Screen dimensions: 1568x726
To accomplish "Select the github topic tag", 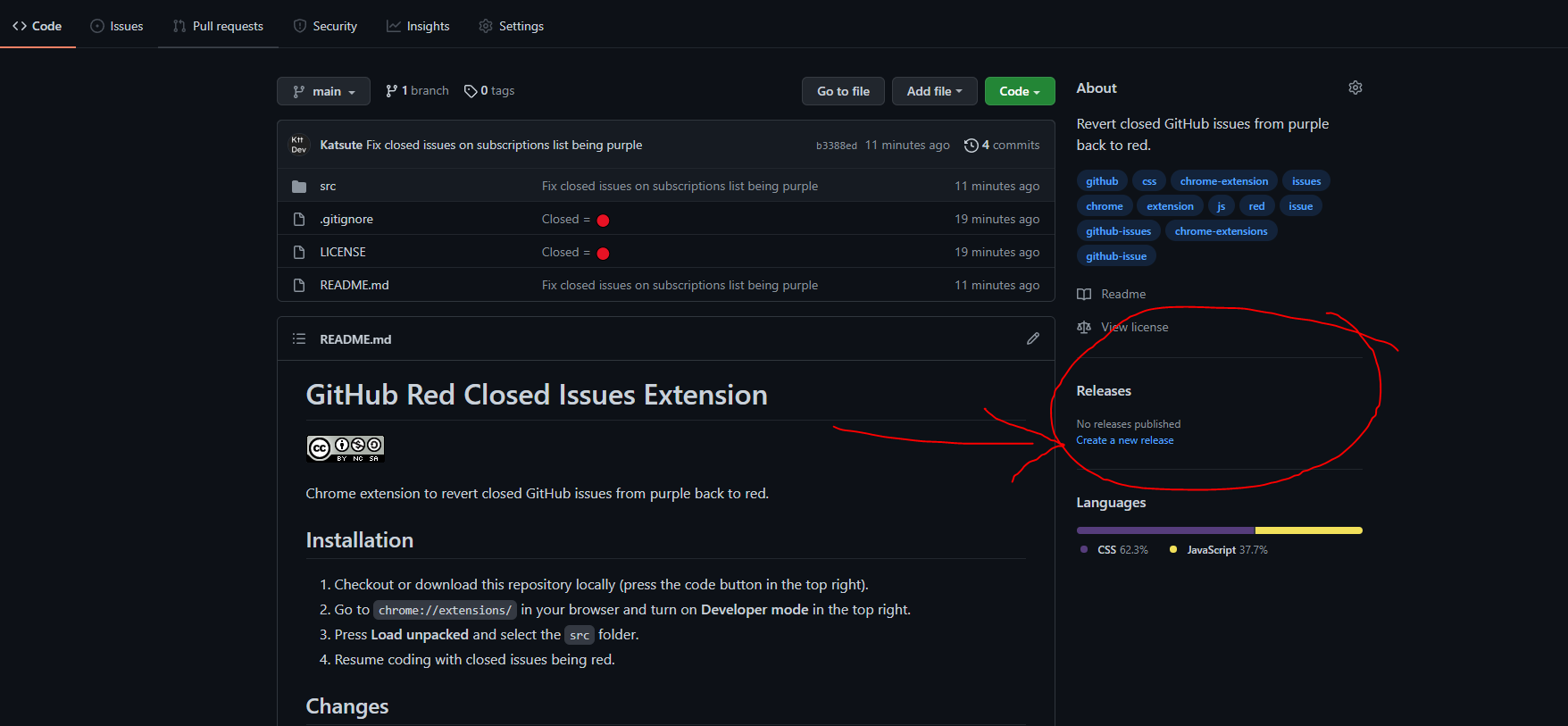I will click(x=1102, y=181).
